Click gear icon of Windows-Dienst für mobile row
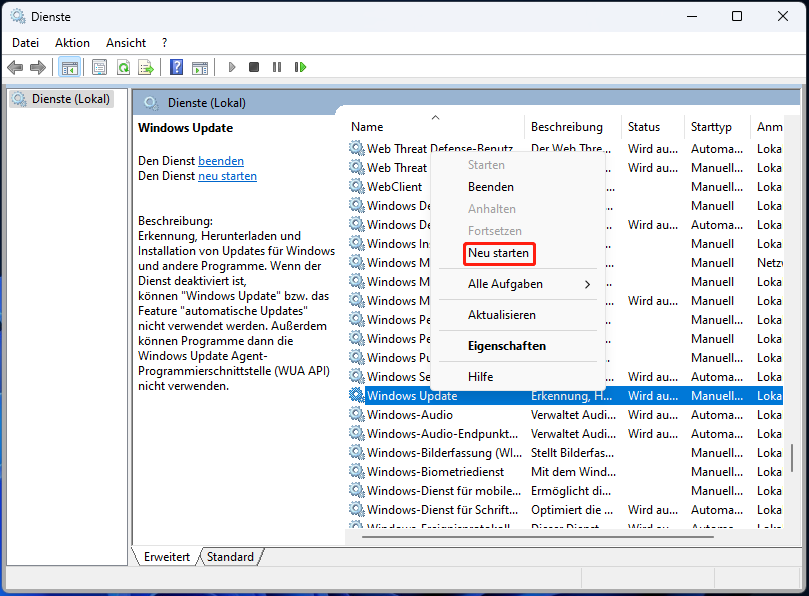The image size is (809, 596). [357, 490]
